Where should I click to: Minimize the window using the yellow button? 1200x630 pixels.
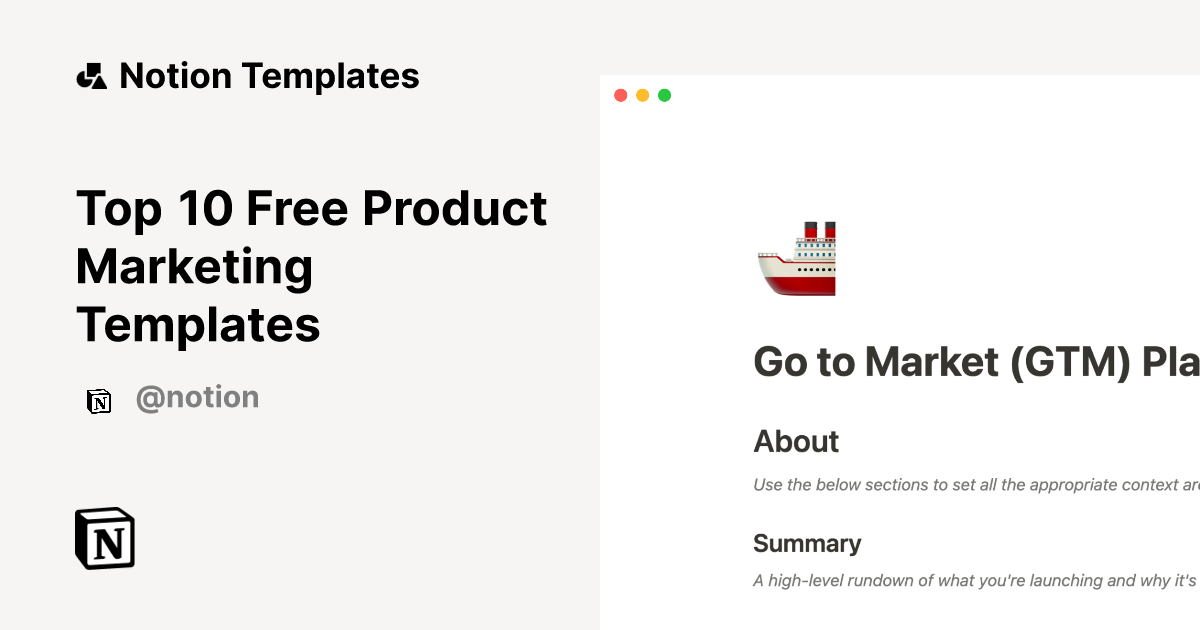click(x=643, y=96)
